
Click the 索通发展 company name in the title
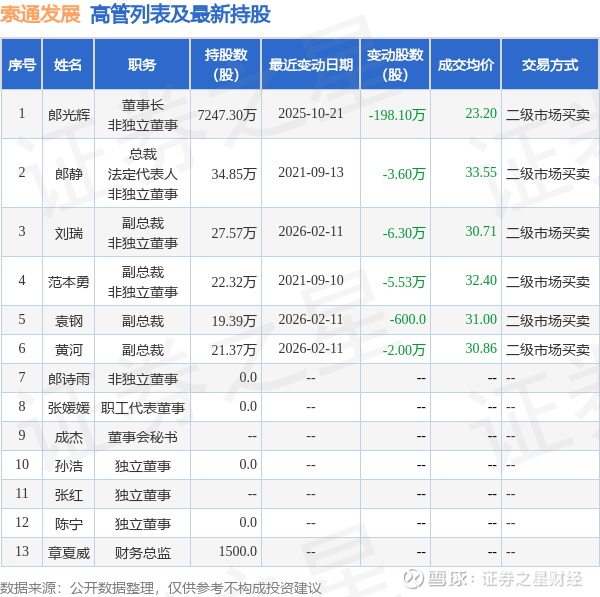coord(41,14)
